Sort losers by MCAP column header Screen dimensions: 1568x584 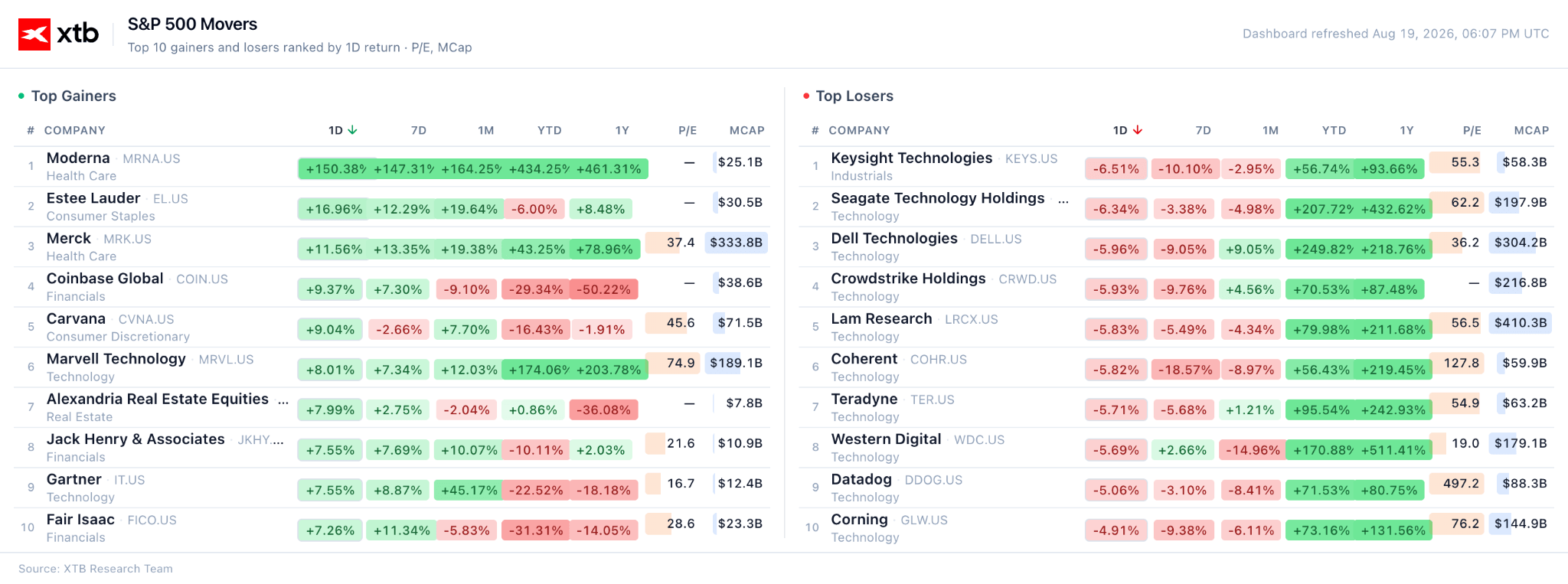1531,130
